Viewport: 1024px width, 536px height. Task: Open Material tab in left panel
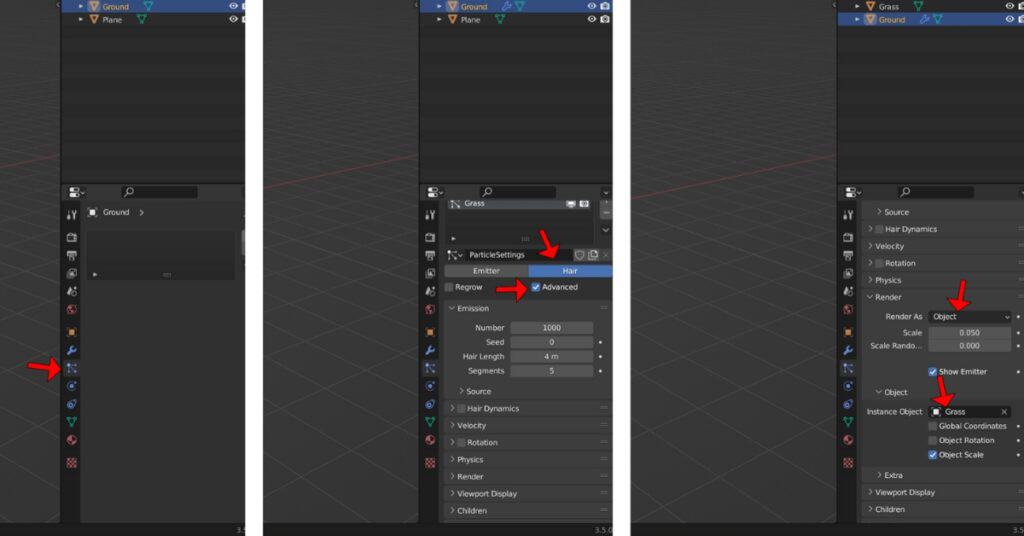click(x=72, y=440)
